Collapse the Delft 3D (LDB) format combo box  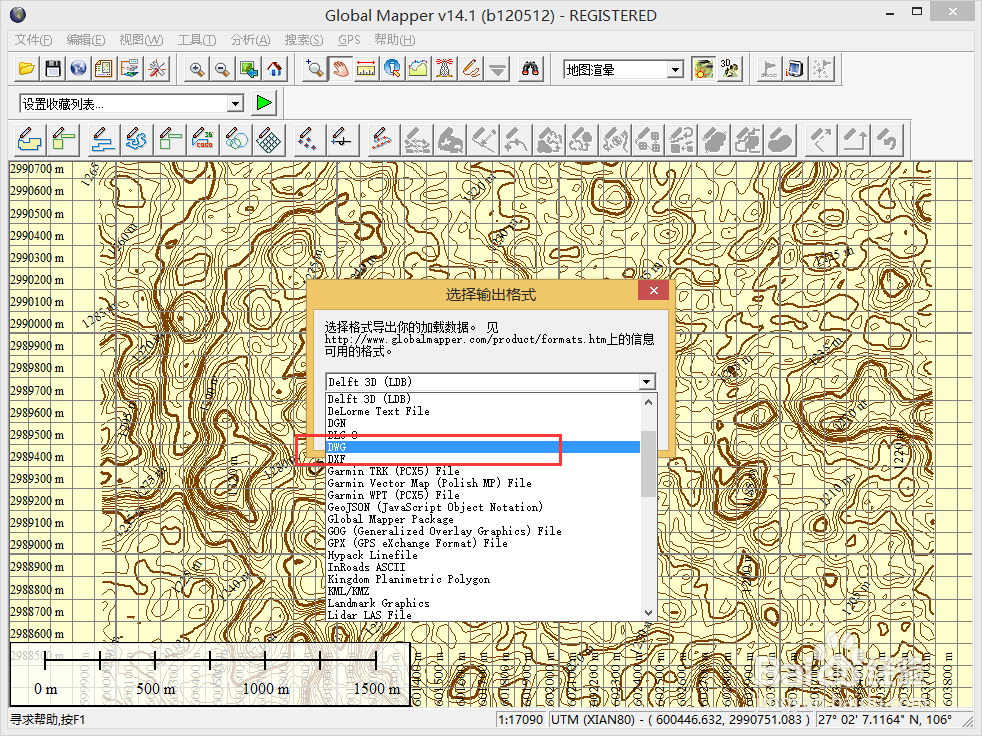pyautogui.click(x=647, y=381)
